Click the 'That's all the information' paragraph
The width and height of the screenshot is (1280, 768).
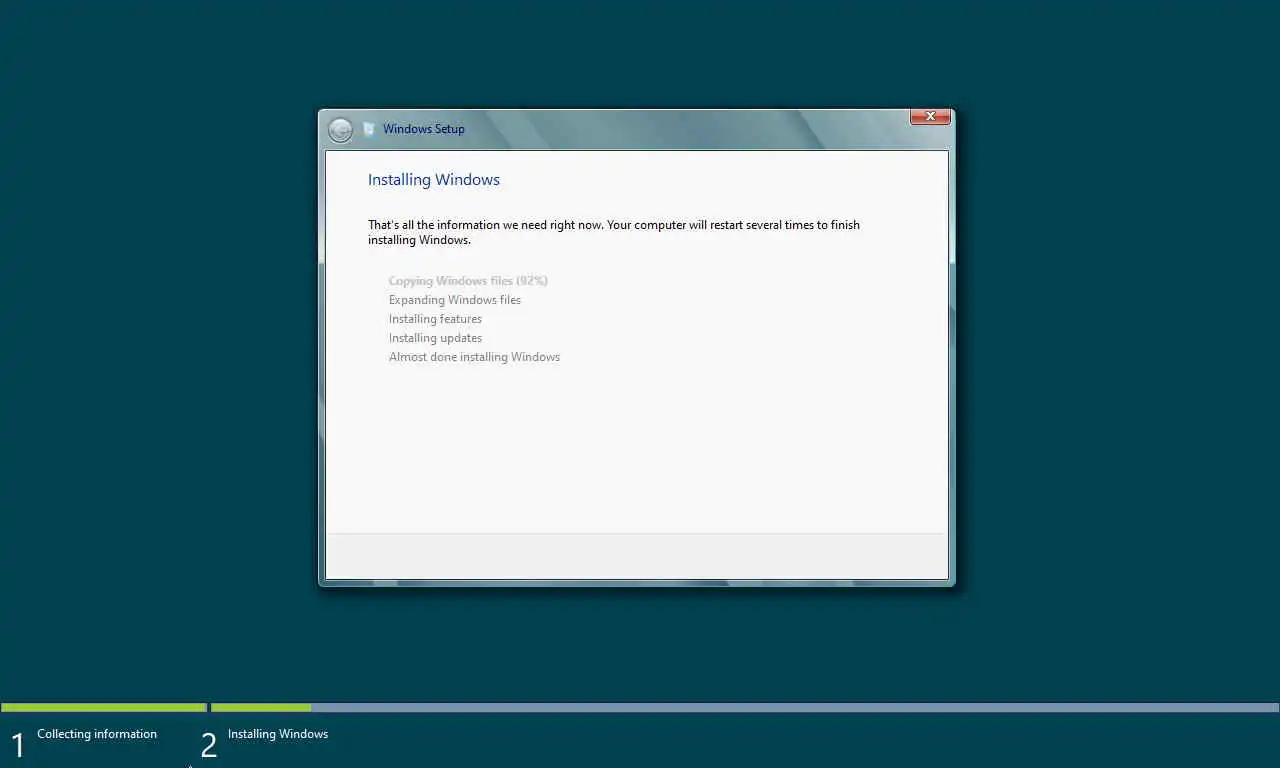click(x=614, y=232)
